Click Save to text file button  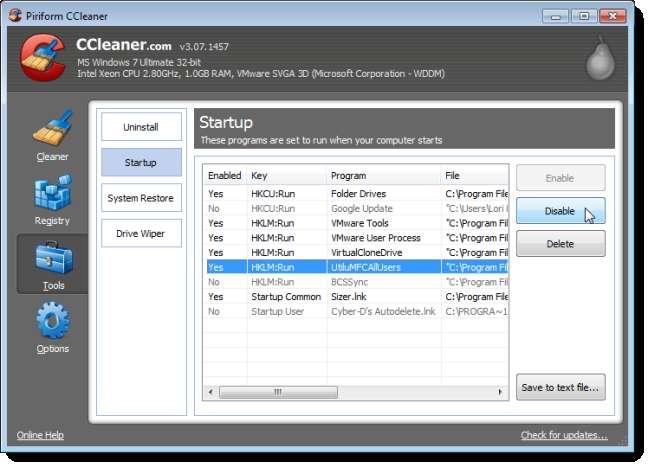coord(560,388)
